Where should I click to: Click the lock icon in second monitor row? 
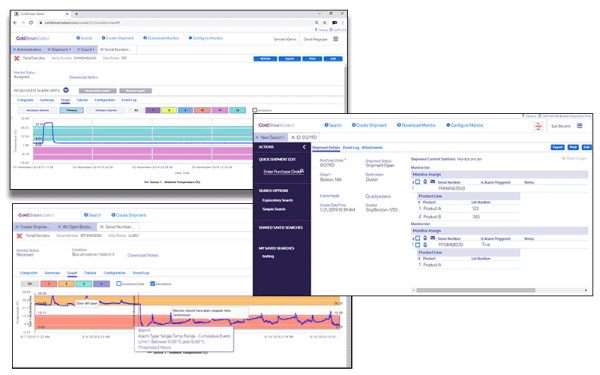425,245
